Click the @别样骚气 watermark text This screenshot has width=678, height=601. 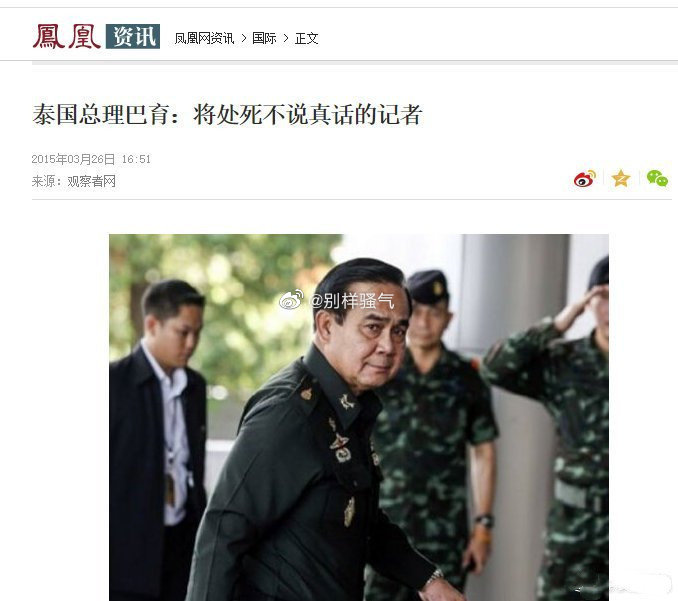coord(352,300)
